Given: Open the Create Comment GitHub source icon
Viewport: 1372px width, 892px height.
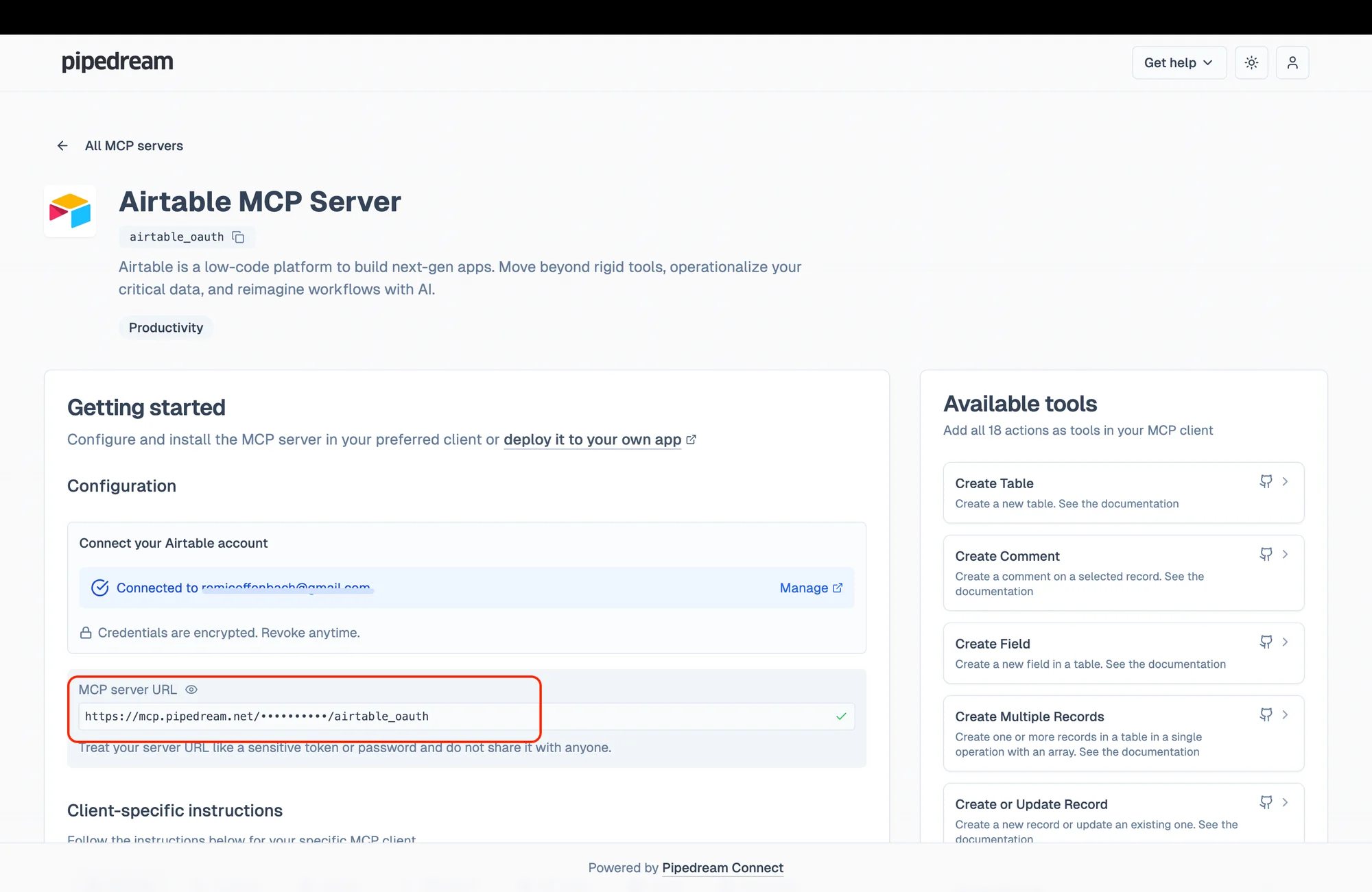Looking at the screenshot, I should click(x=1266, y=554).
